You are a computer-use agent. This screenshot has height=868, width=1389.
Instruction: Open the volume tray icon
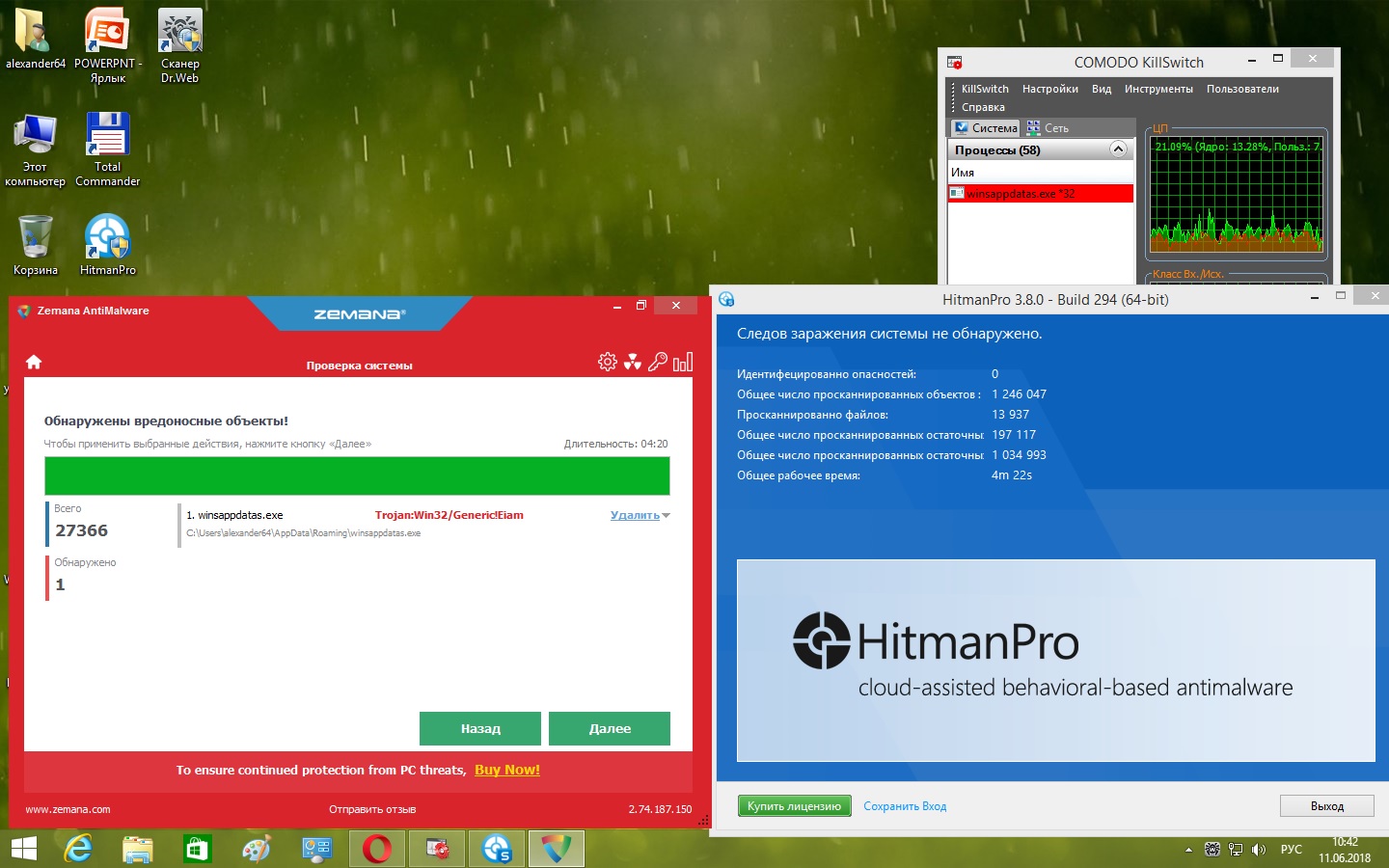point(1259,850)
